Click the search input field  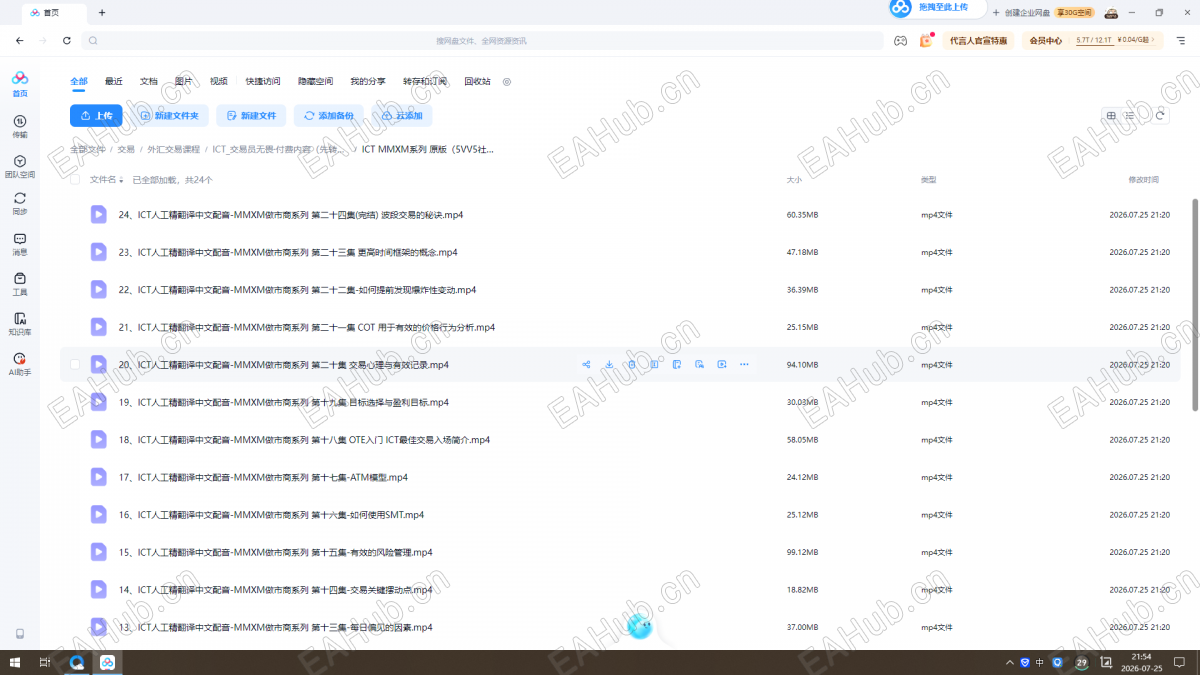click(482, 40)
